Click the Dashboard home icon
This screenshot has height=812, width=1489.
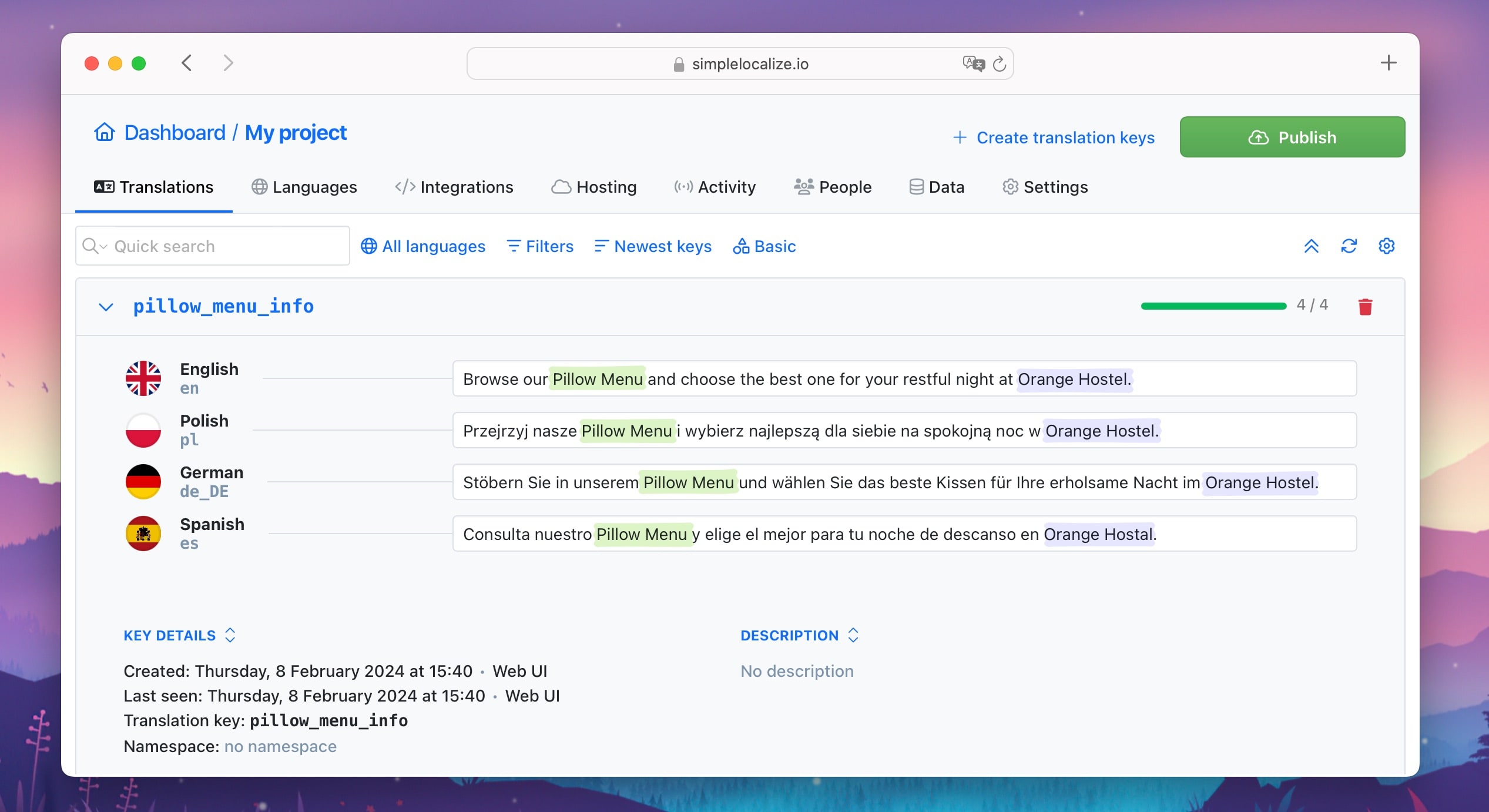click(x=105, y=132)
